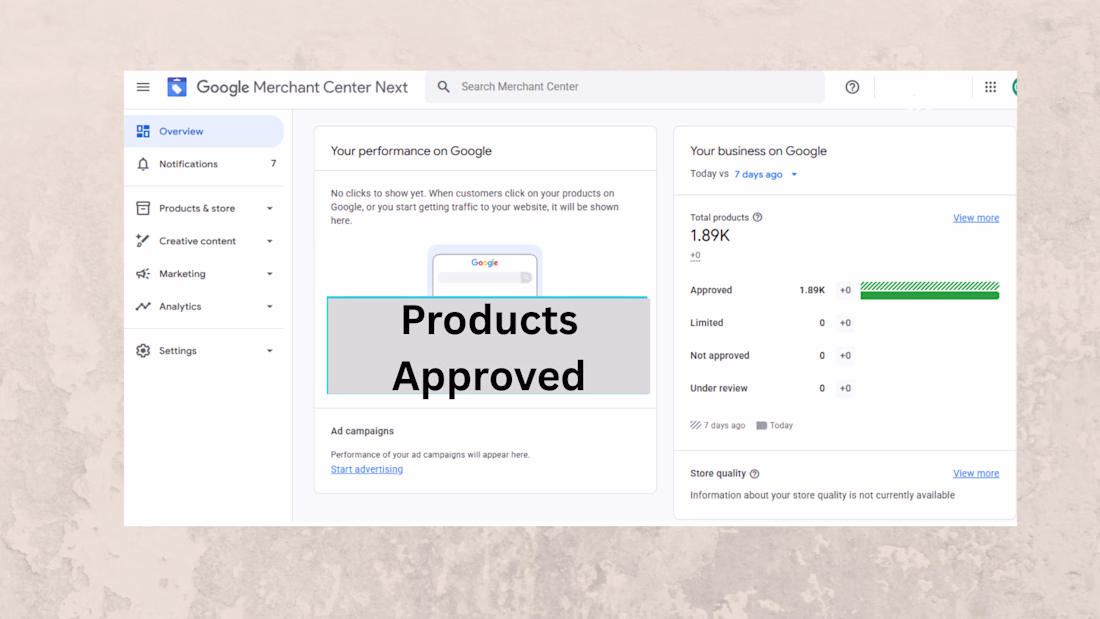
Task: Click the Overview dashboard icon
Action: (143, 131)
